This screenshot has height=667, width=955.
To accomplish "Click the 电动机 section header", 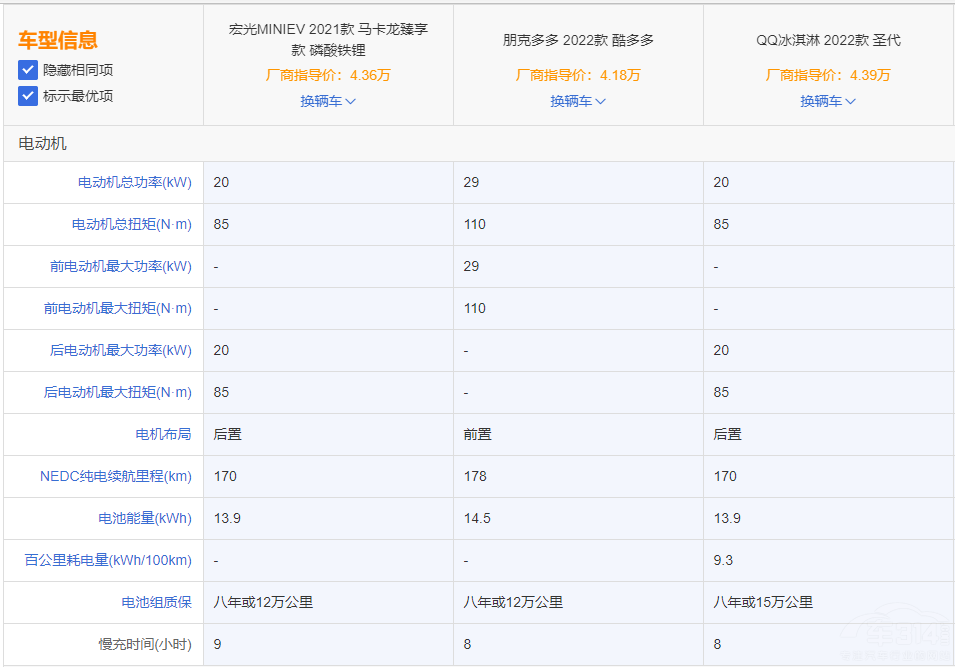I will (43, 144).
